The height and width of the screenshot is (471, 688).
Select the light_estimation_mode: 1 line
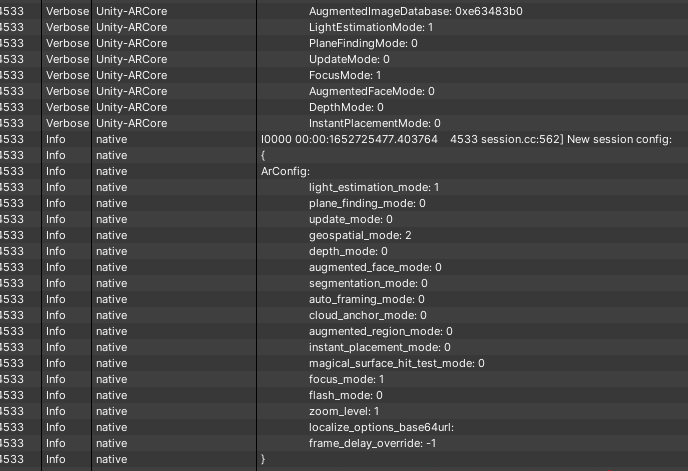pyautogui.click(x=374, y=187)
